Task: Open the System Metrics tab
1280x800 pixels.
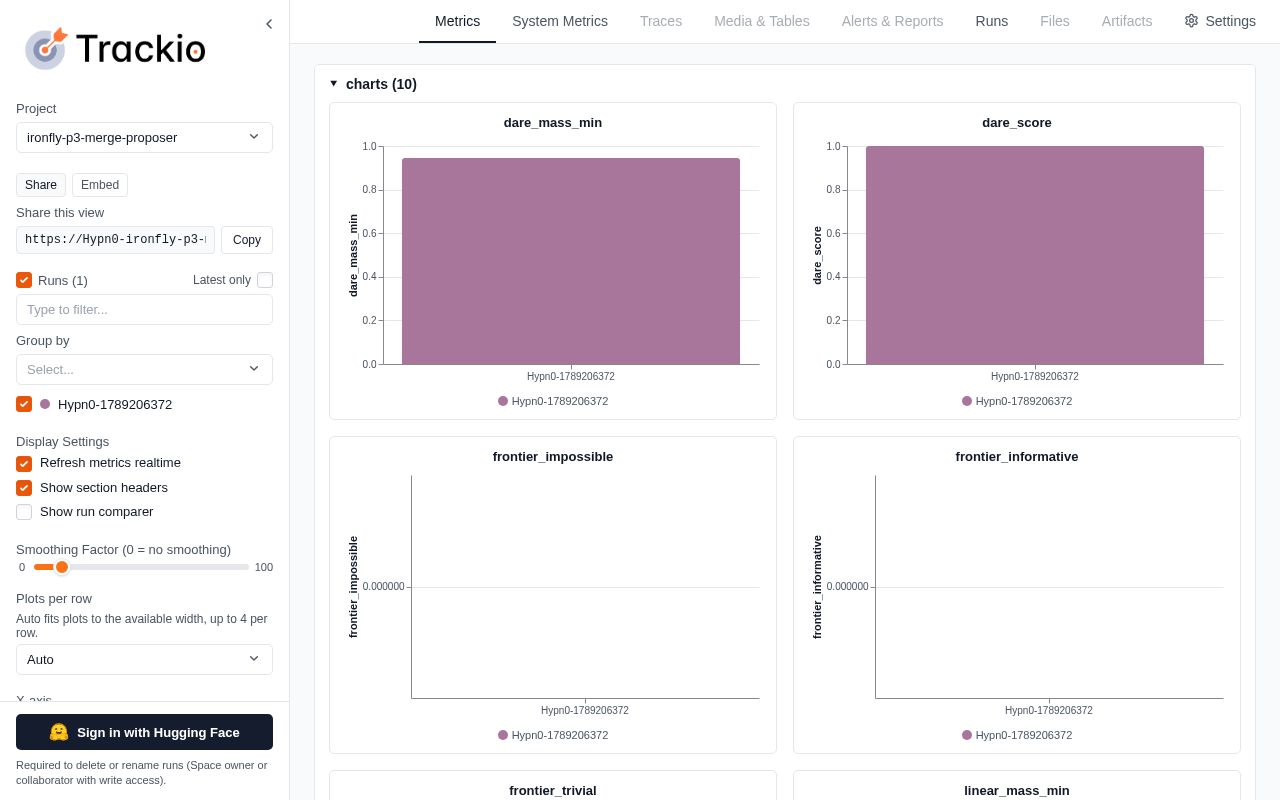Action: tap(560, 21)
